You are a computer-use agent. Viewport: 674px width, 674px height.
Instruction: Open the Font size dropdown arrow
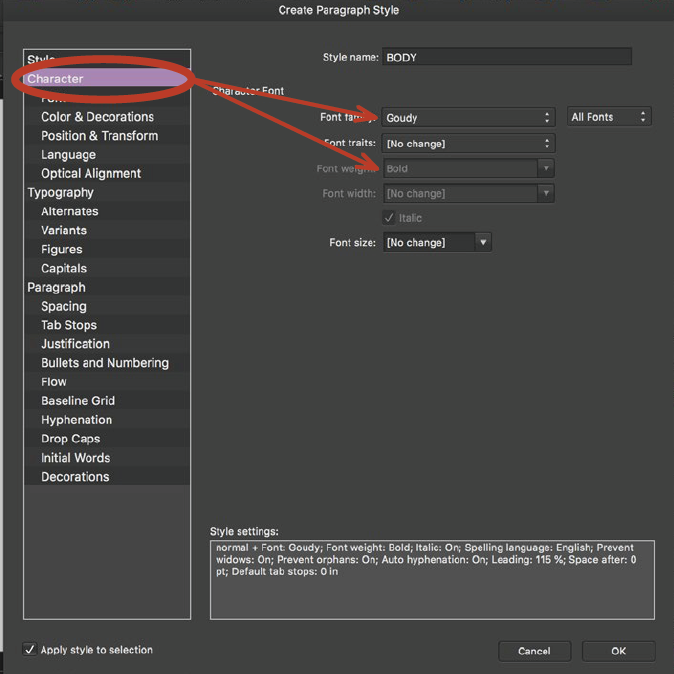pyautogui.click(x=483, y=243)
